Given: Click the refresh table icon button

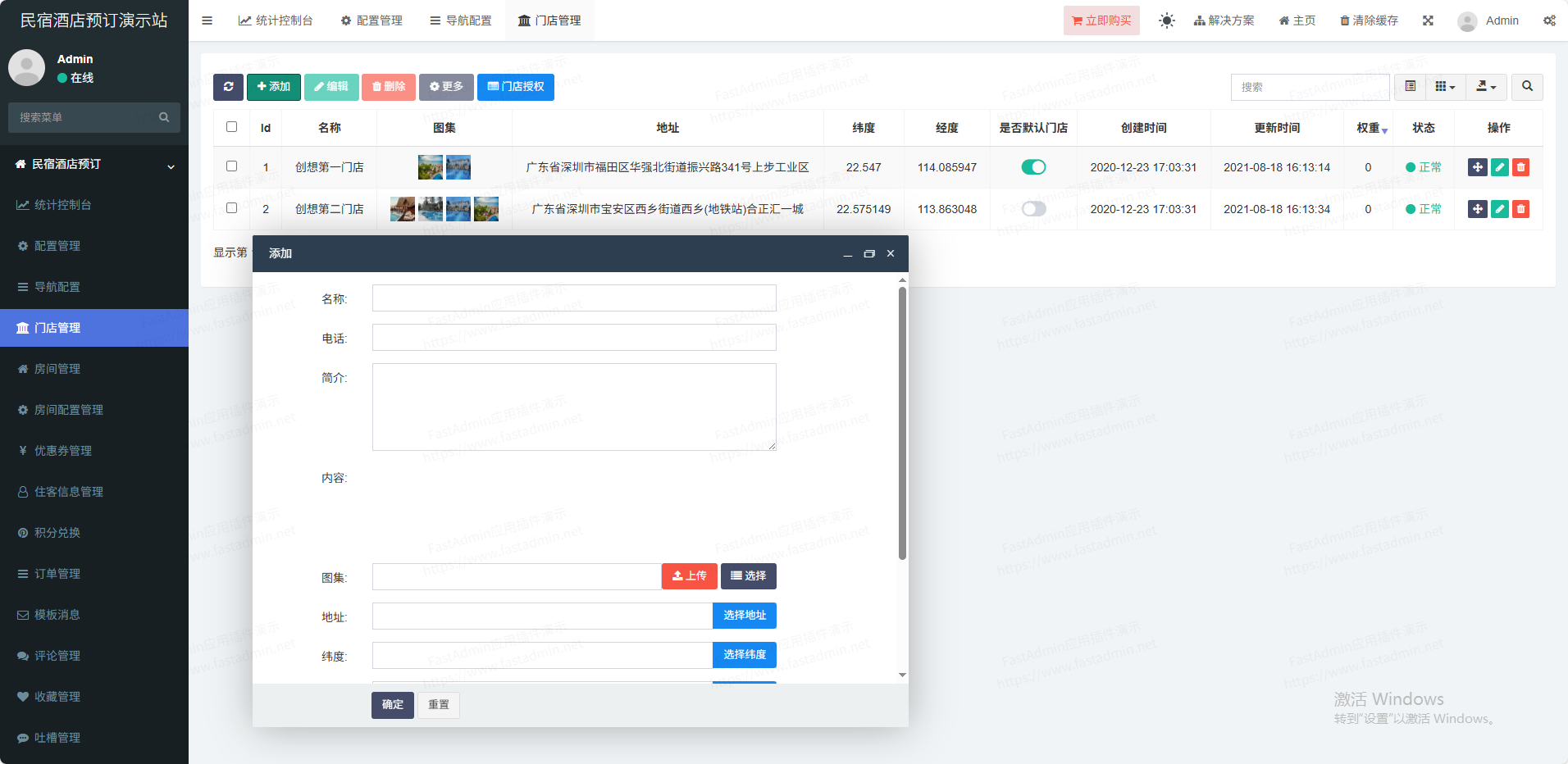Looking at the screenshot, I should coord(228,87).
